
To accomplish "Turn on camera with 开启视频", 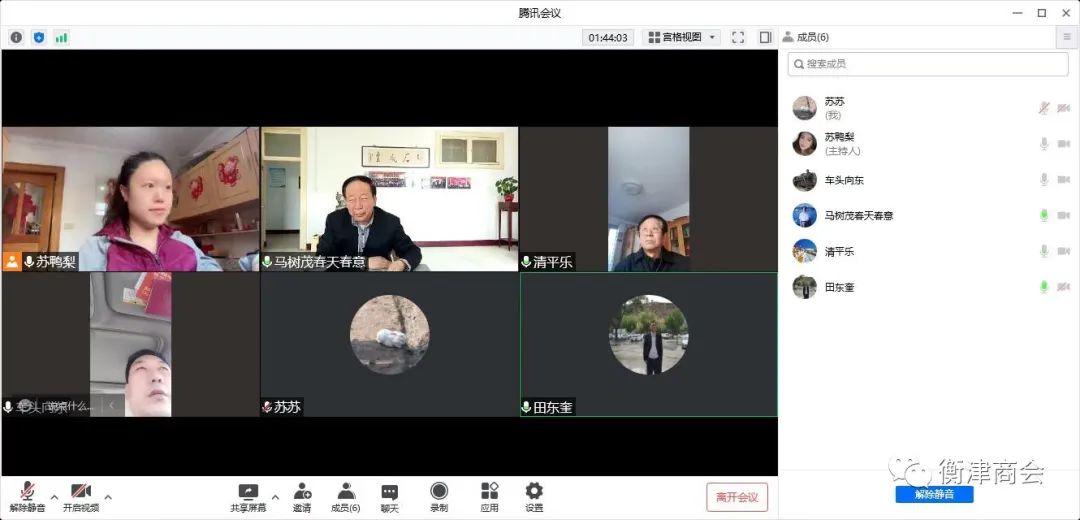I will tap(81, 496).
